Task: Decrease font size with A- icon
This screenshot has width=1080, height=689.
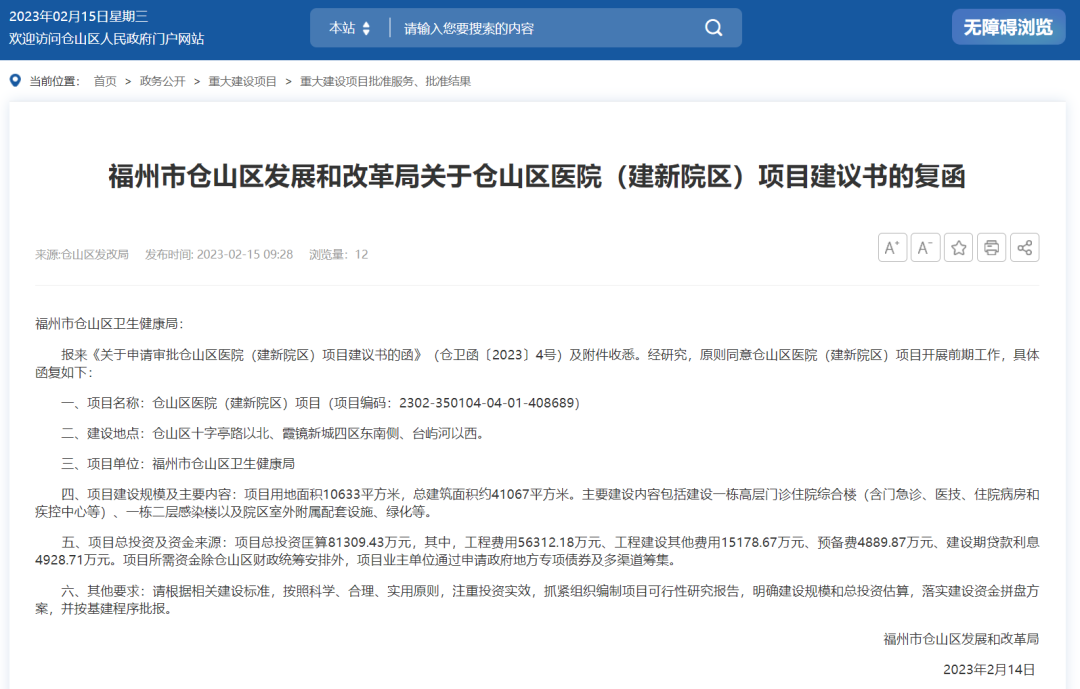Action: (925, 248)
